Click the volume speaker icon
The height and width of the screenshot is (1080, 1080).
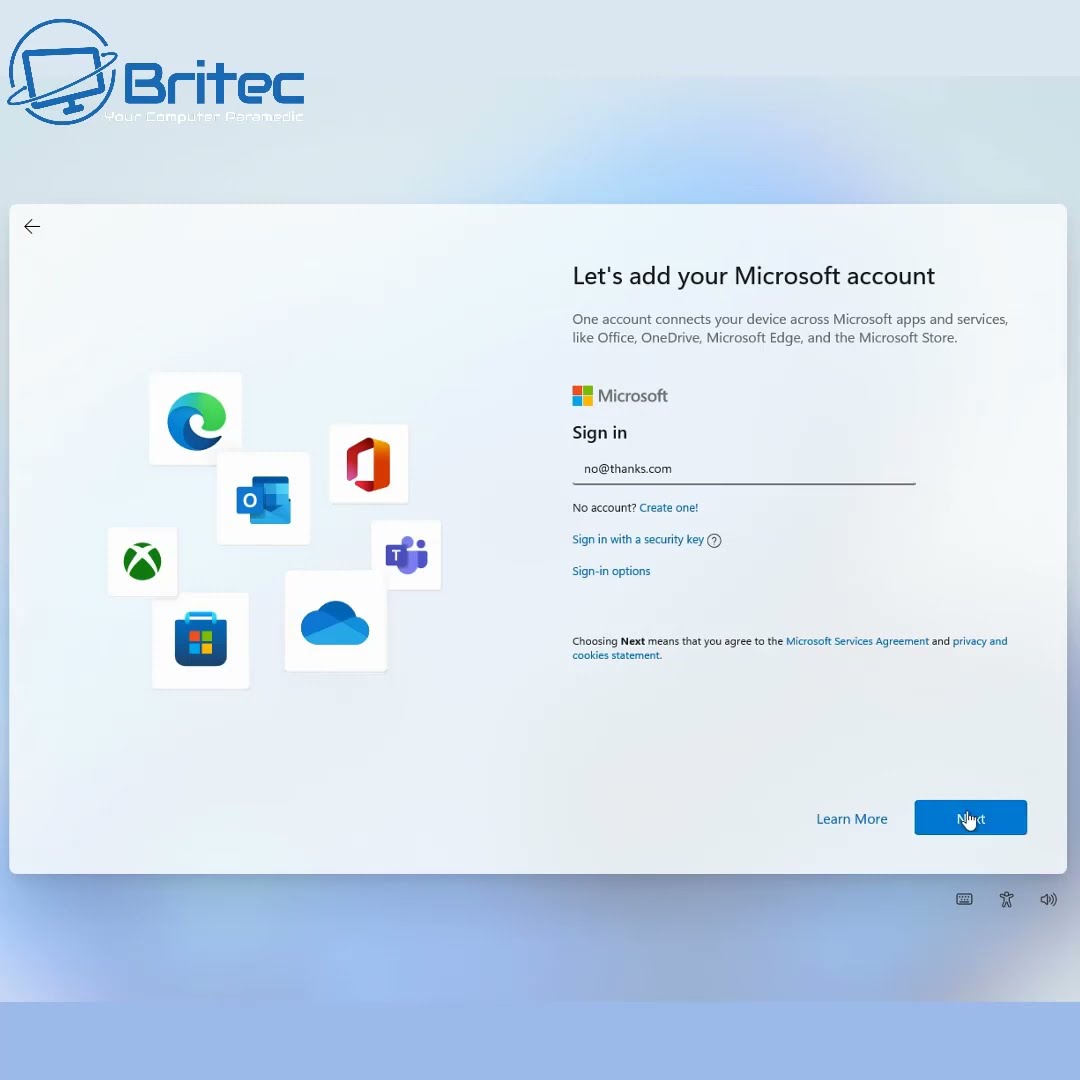1048,899
